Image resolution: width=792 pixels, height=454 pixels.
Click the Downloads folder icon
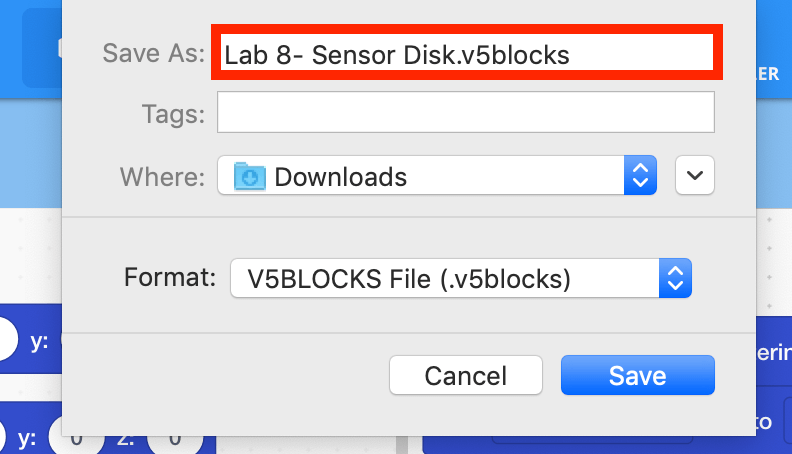point(250,176)
